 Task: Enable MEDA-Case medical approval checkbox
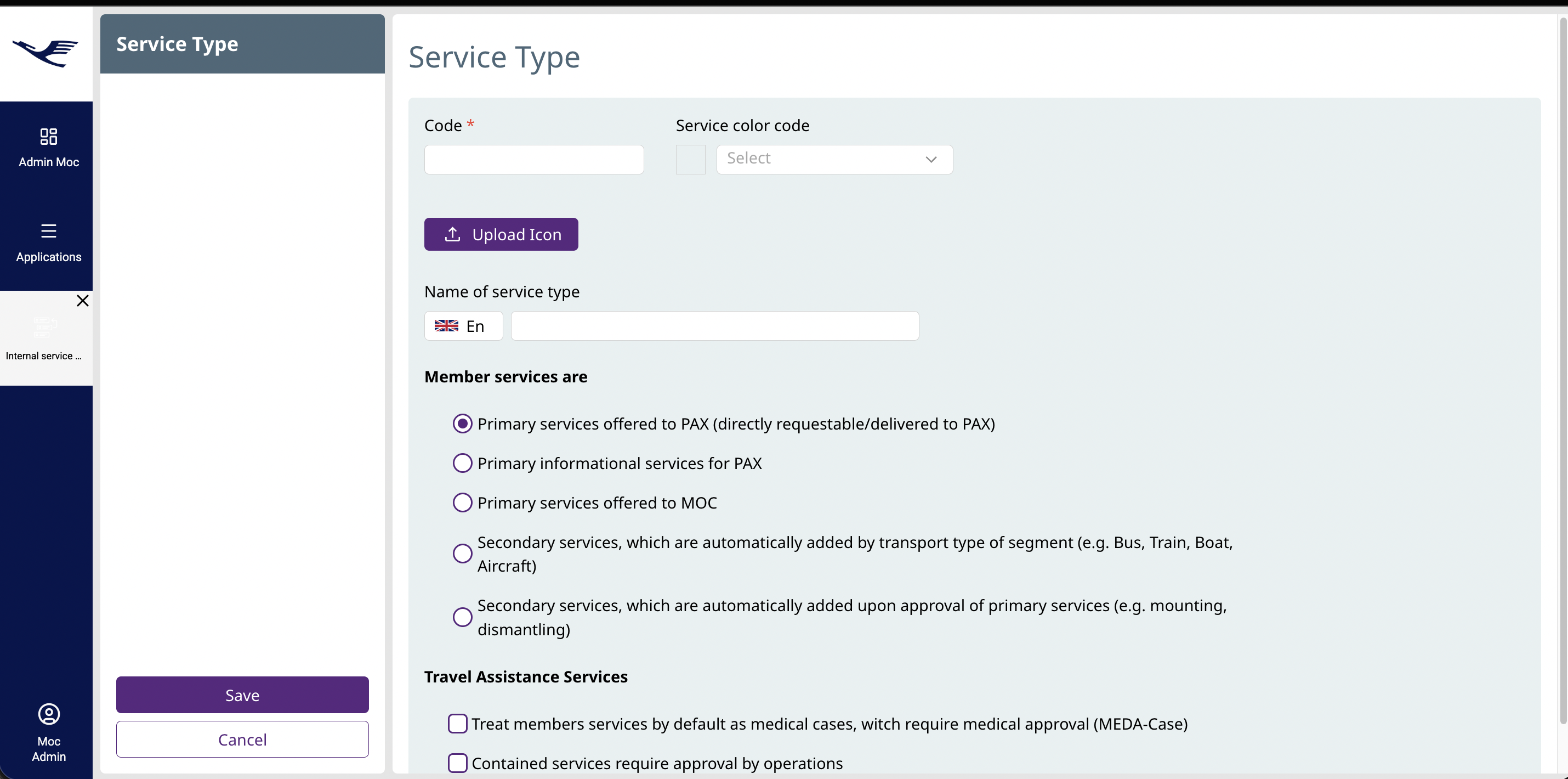click(x=458, y=724)
